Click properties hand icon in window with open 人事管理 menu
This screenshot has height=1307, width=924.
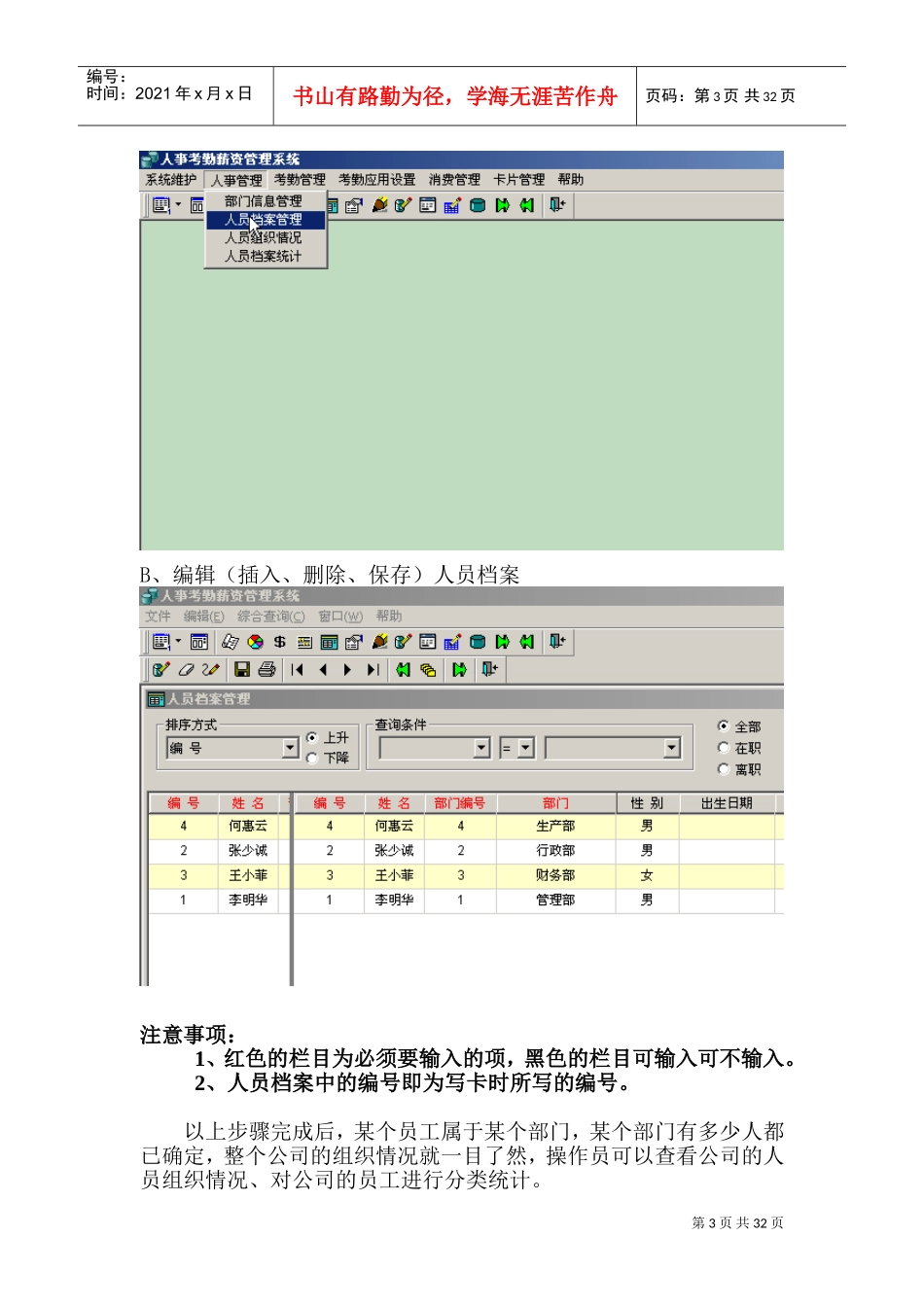pyautogui.click(x=353, y=205)
